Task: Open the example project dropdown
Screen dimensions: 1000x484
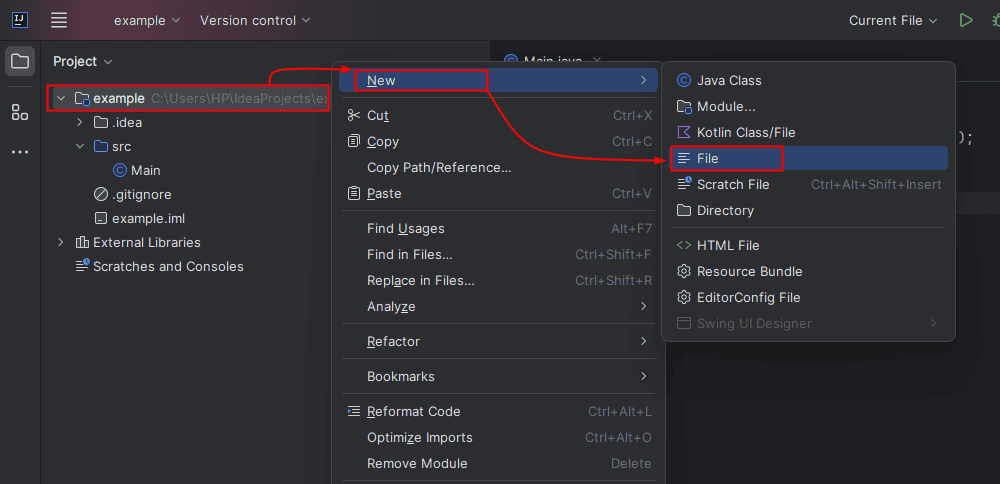Action: (x=146, y=20)
